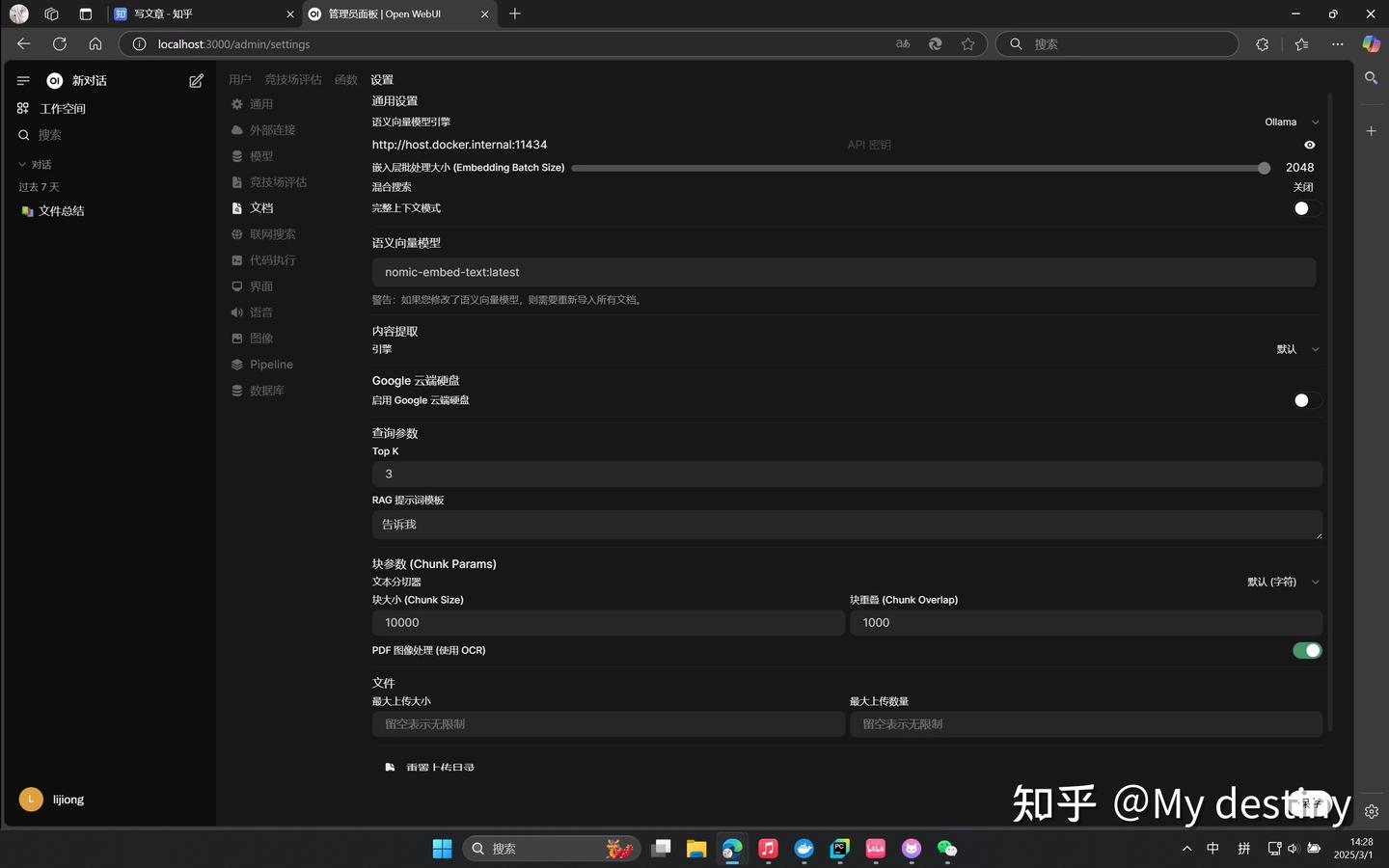This screenshot has width=1389, height=868.
Task: Switch to the 用户 tab
Action: pyautogui.click(x=239, y=80)
